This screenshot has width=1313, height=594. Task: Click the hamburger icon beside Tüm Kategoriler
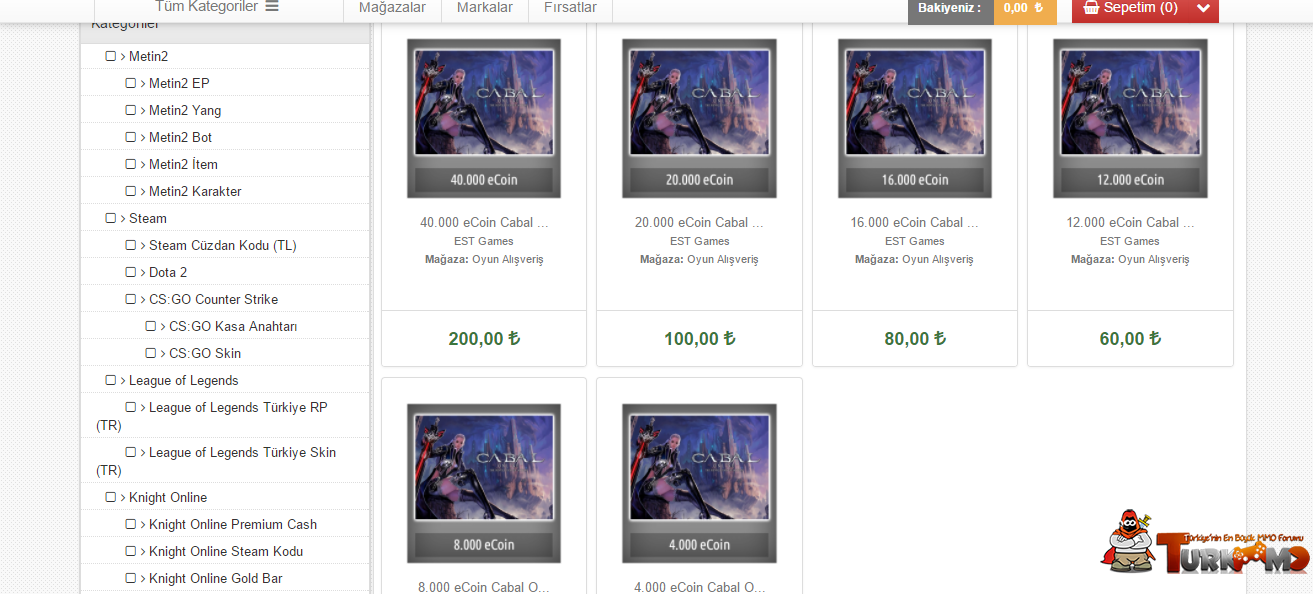(272, 7)
